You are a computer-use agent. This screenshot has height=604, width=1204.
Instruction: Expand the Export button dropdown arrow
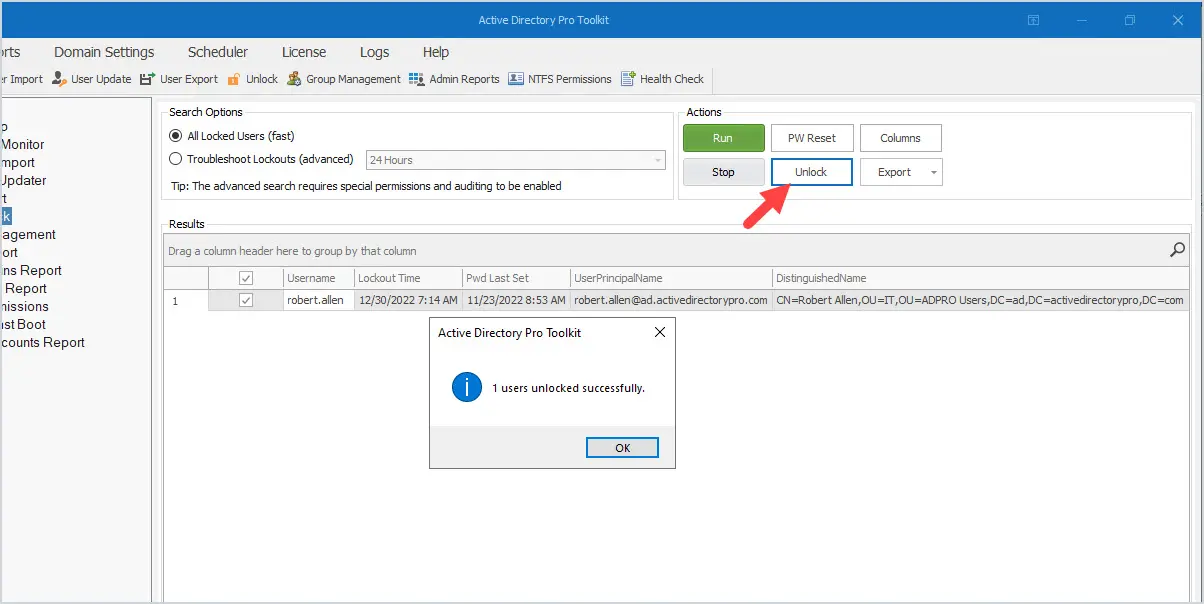click(934, 172)
